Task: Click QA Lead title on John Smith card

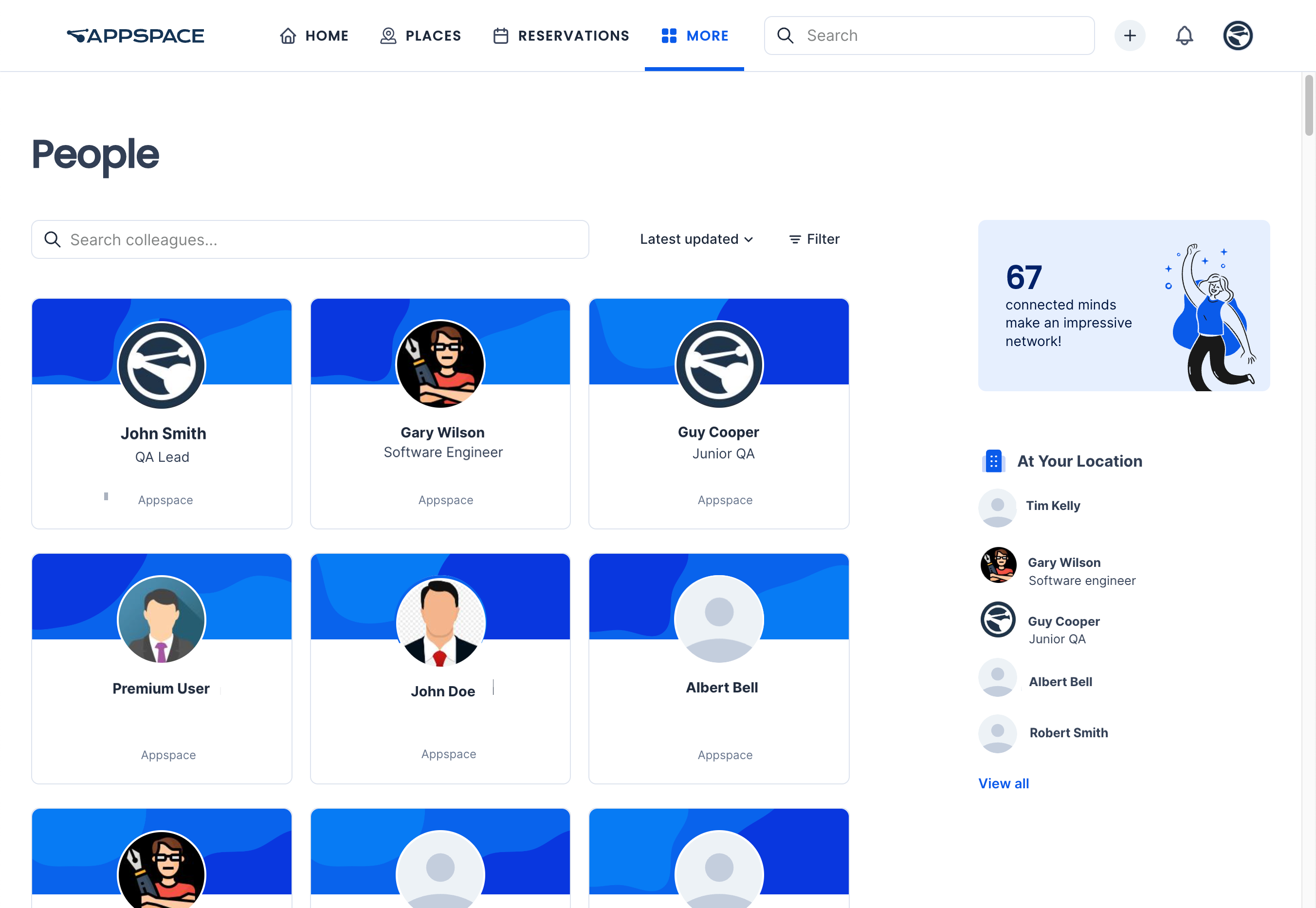Action: [x=162, y=457]
